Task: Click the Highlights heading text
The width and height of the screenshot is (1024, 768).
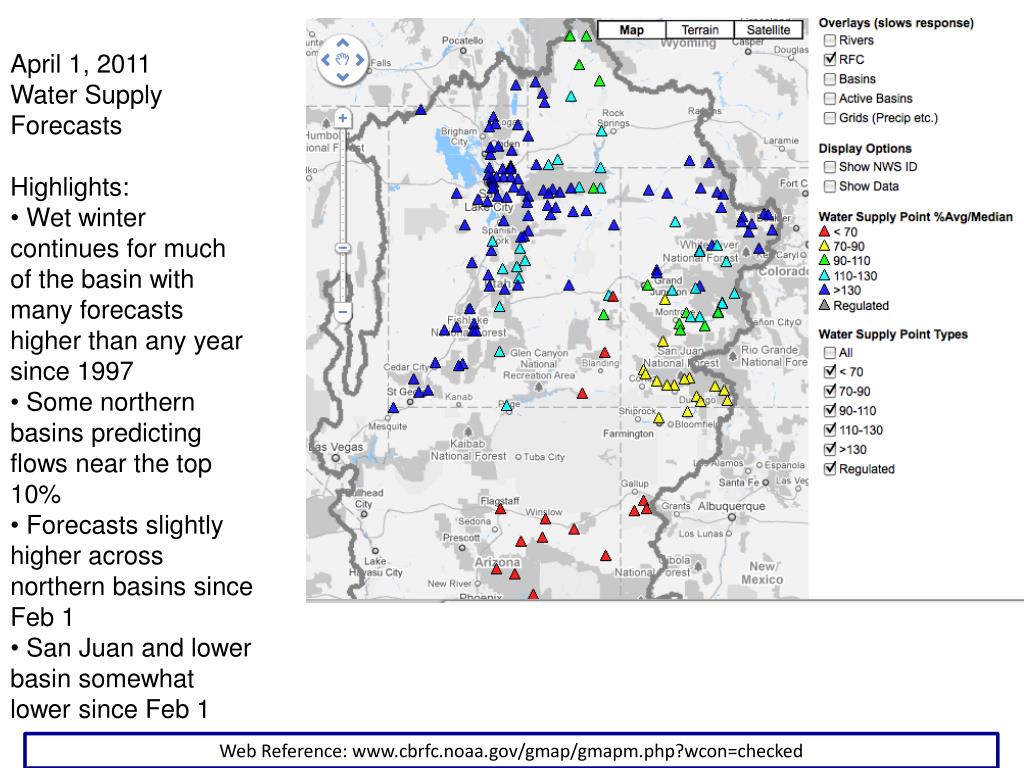Action: (x=70, y=187)
